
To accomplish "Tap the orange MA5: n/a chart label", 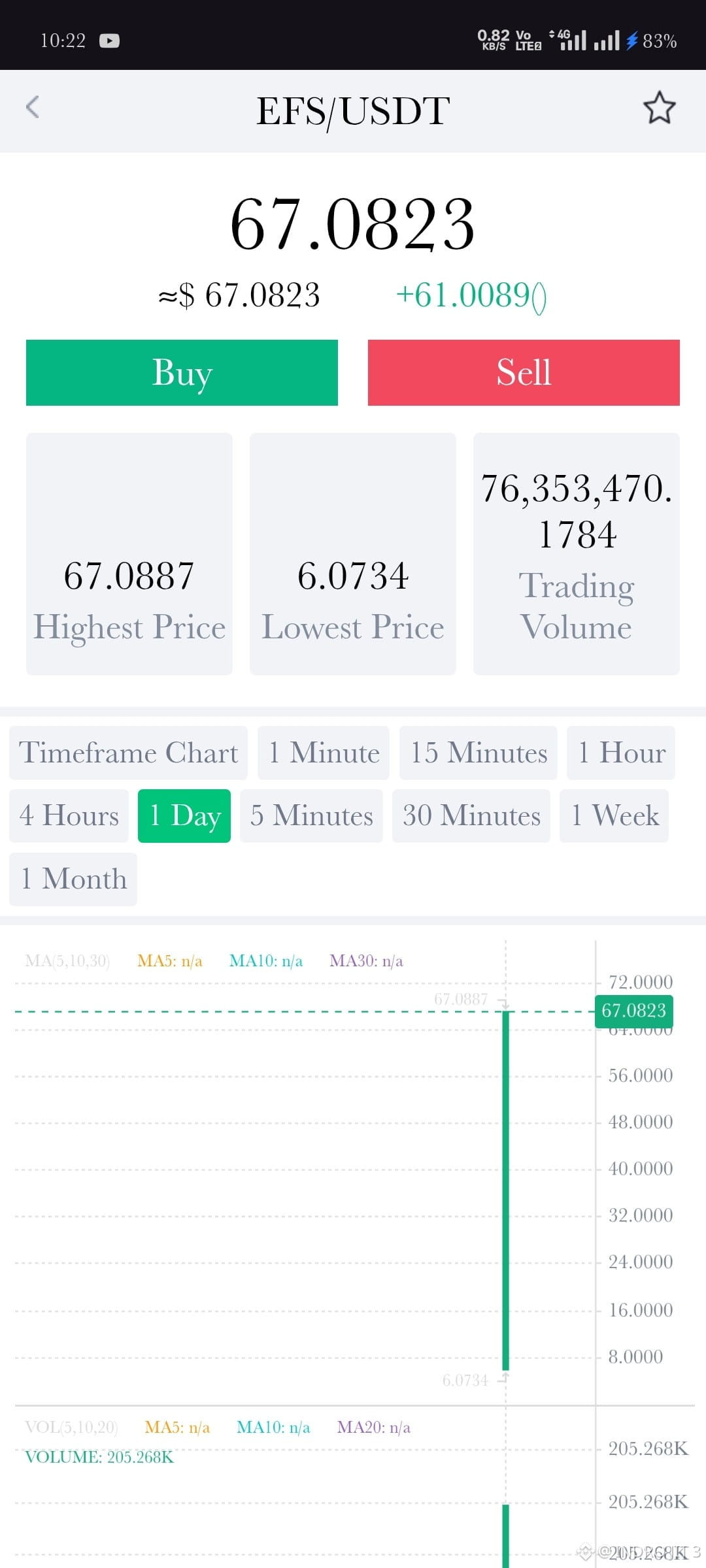I will (170, 960).
